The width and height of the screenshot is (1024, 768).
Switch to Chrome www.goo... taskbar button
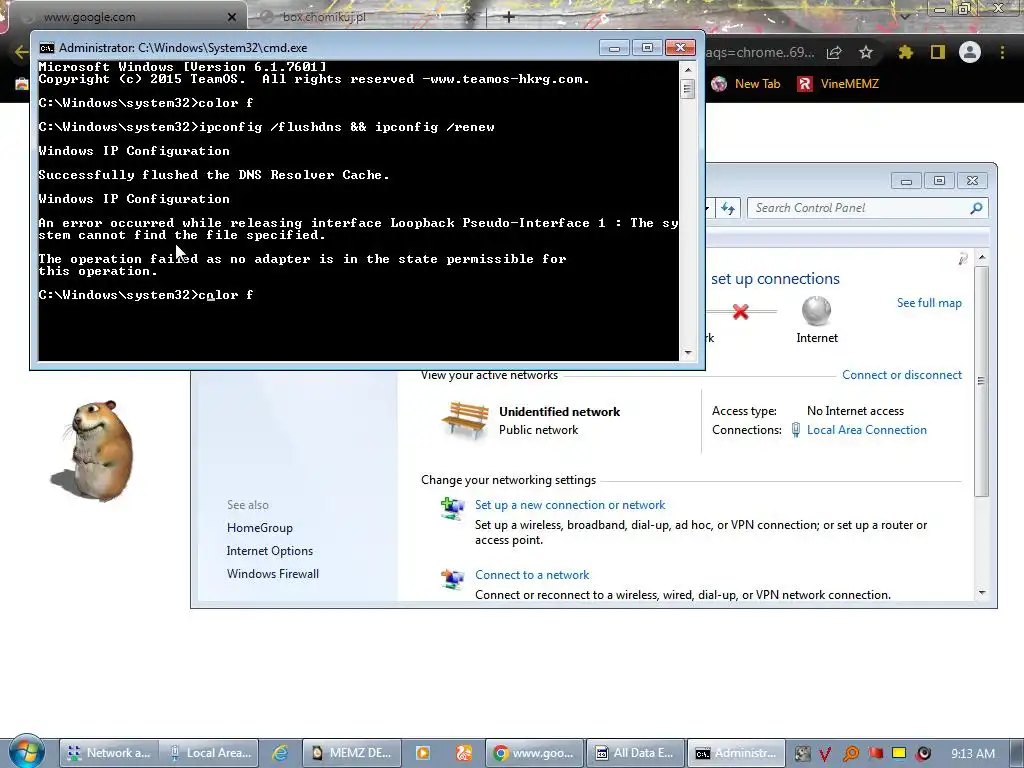click(x=534, y=753)
